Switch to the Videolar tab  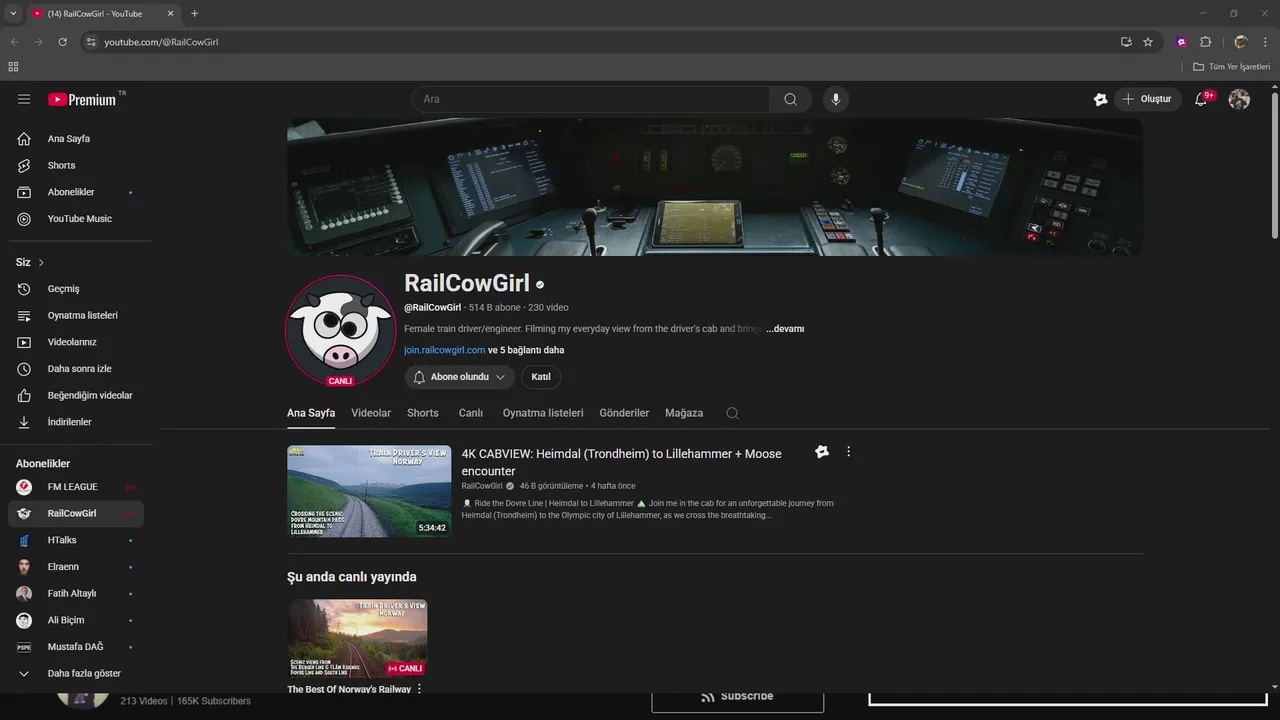371,413
